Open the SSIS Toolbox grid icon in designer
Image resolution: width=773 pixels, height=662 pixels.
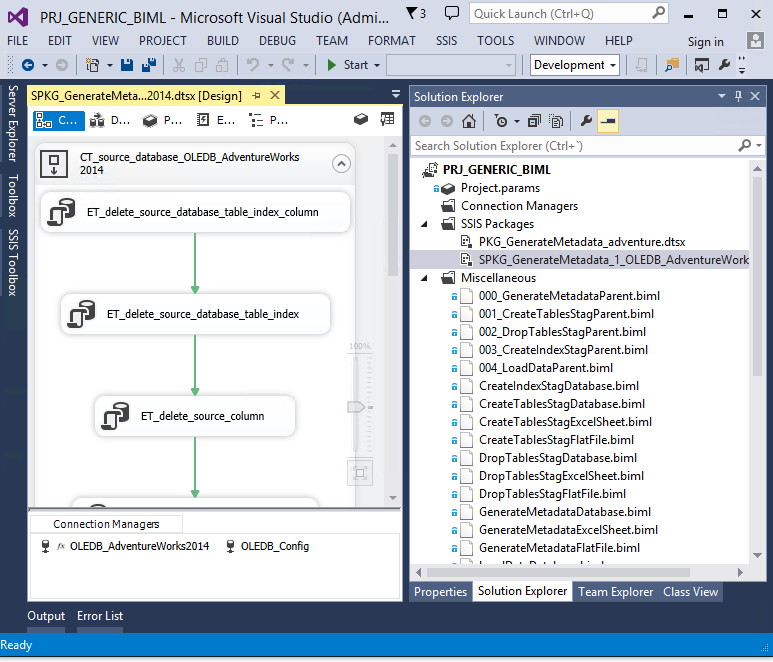[x=387, y=119]
